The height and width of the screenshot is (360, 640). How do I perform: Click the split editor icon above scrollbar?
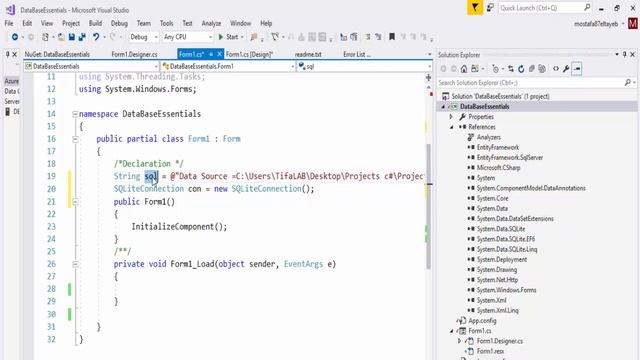pos(429,77)
